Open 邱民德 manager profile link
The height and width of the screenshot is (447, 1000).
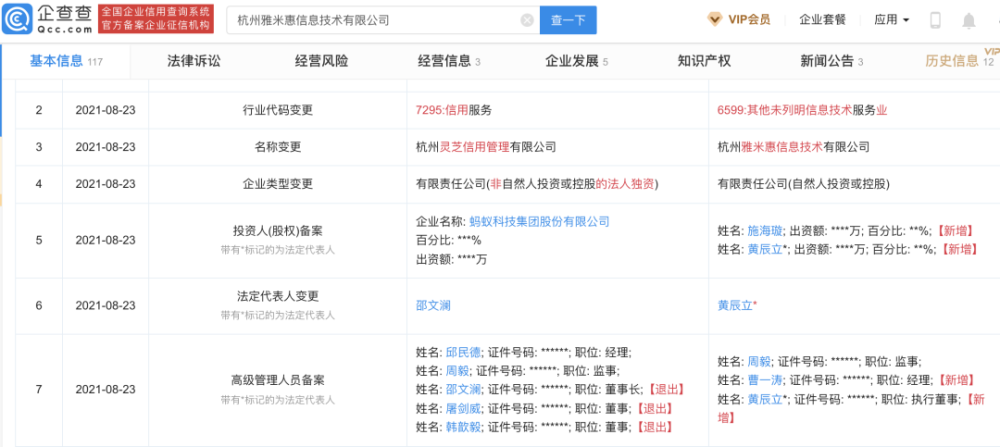[463, 352]
